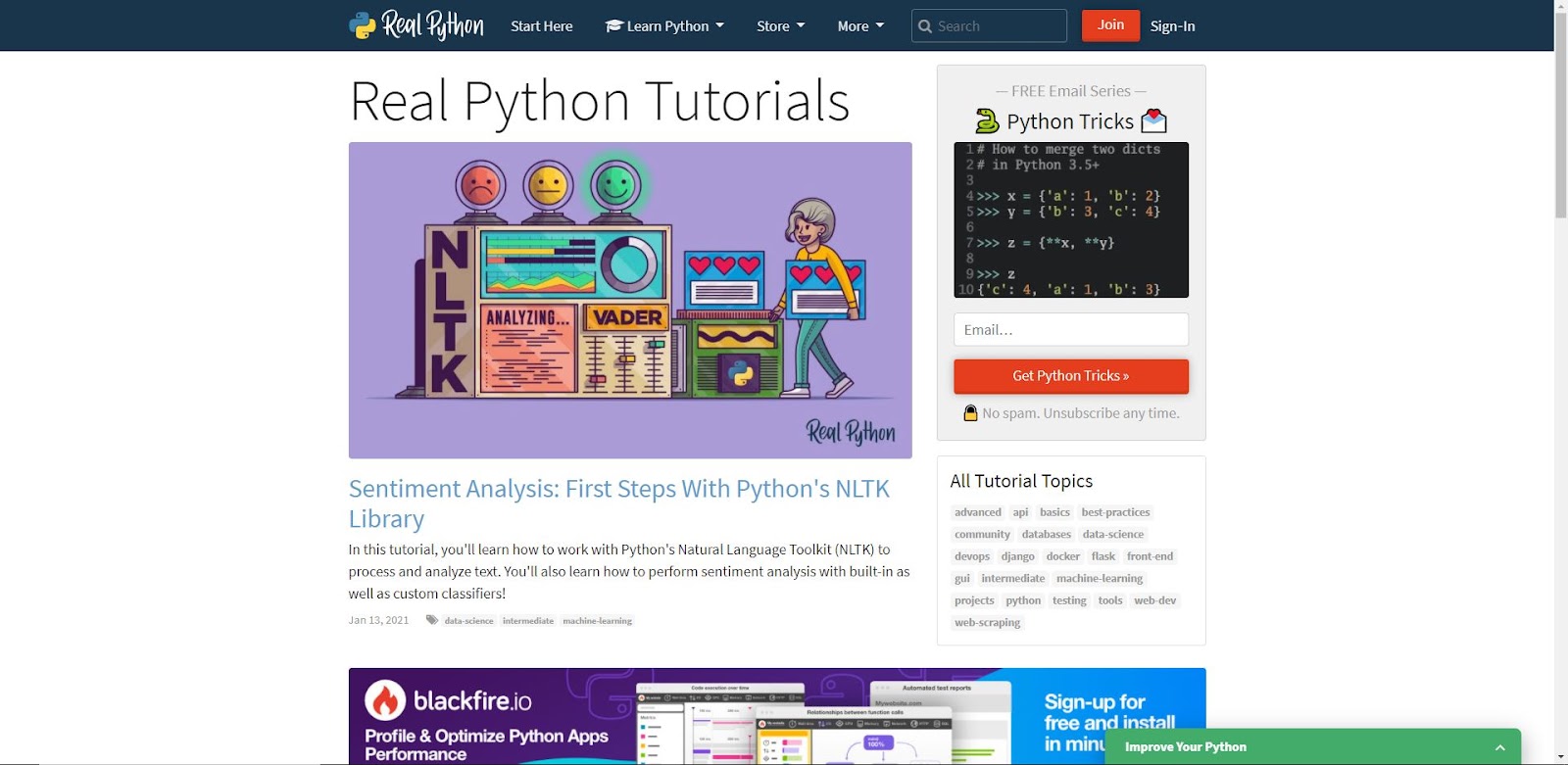The image size is (1568, 765).
Task: Open data-science tag in All Tutorial Topics
Action: [x=1112, y=535]
